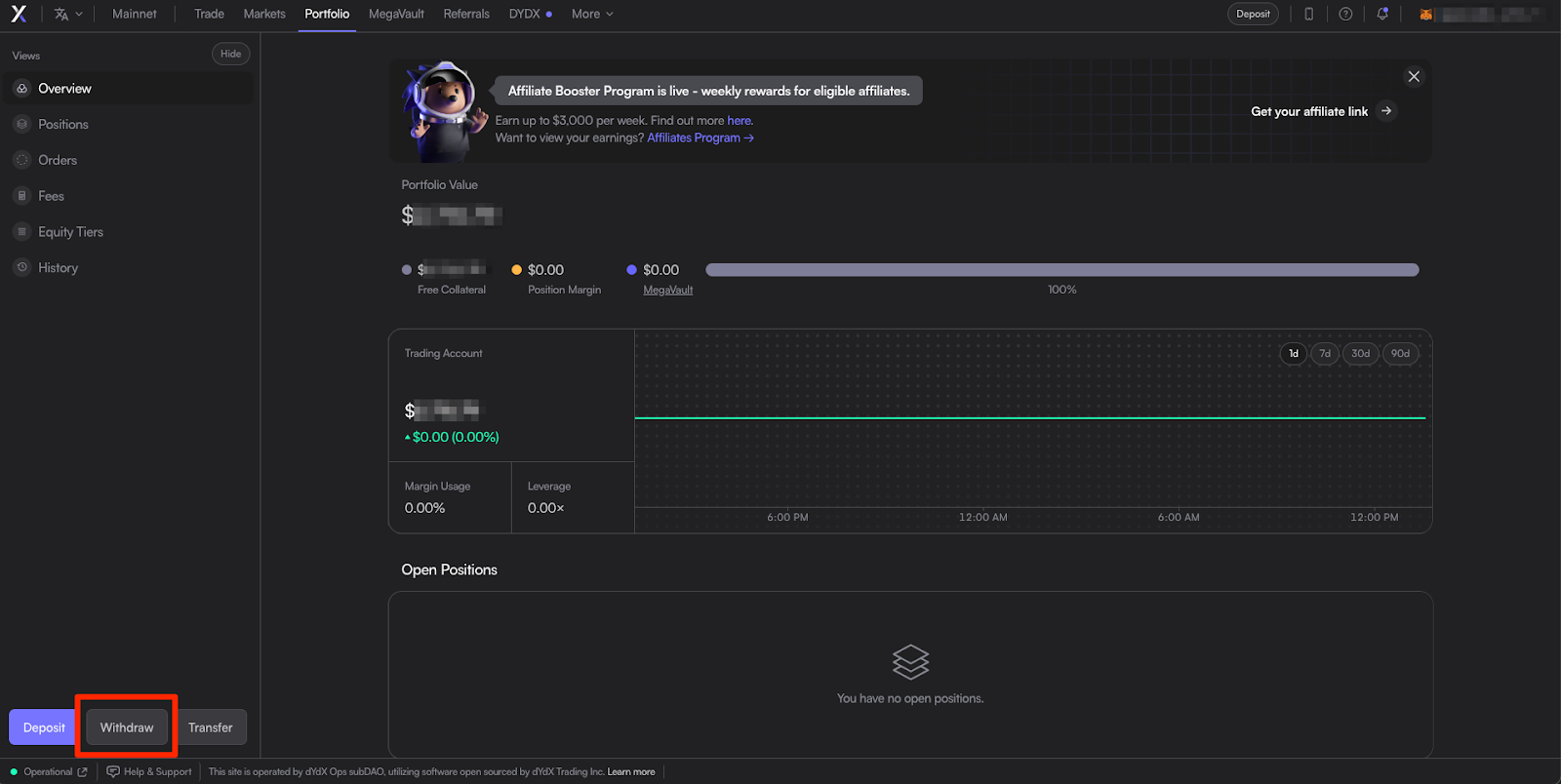Open Fees in the sidebar

coord(130,196)
